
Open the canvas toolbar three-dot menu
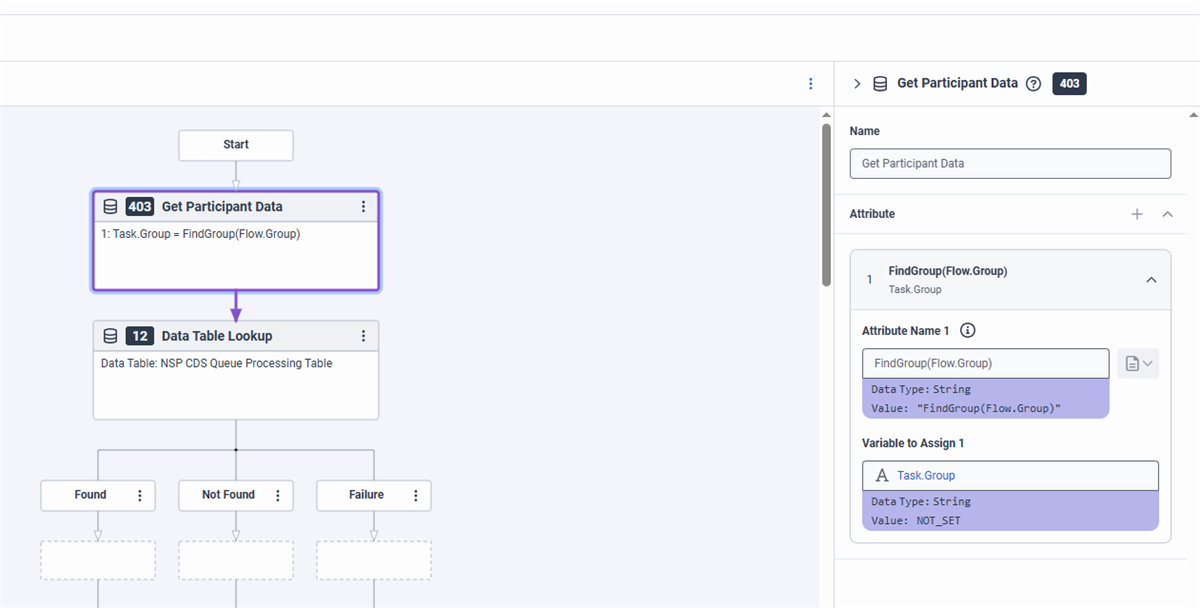pos(811,84)
